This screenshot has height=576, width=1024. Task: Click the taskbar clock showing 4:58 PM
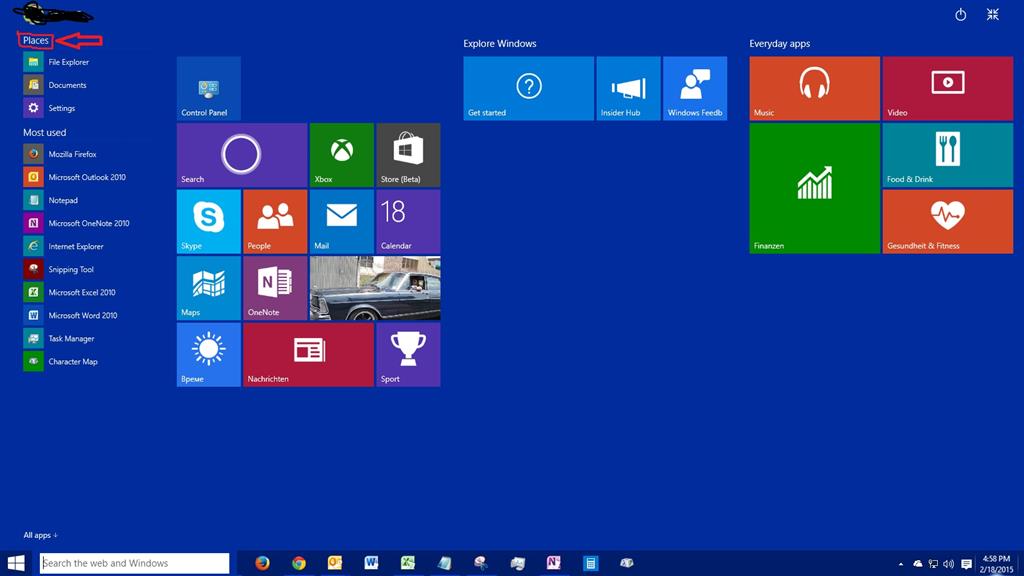click(997, 564)
